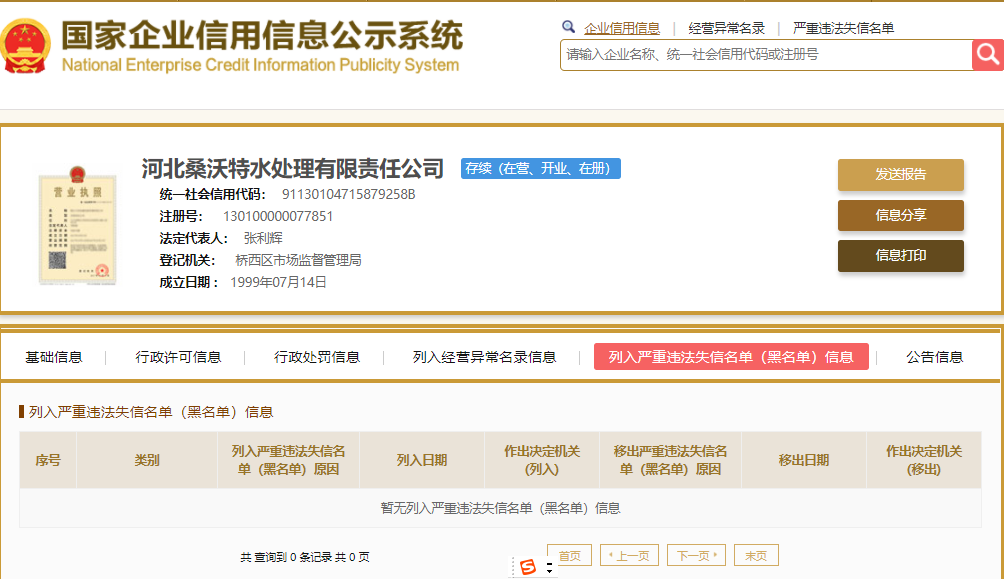This screenshot has width=1004, height=579.
Task: Open the Sogou input toolbar menu arrow
Action: (x=549, y=567)
